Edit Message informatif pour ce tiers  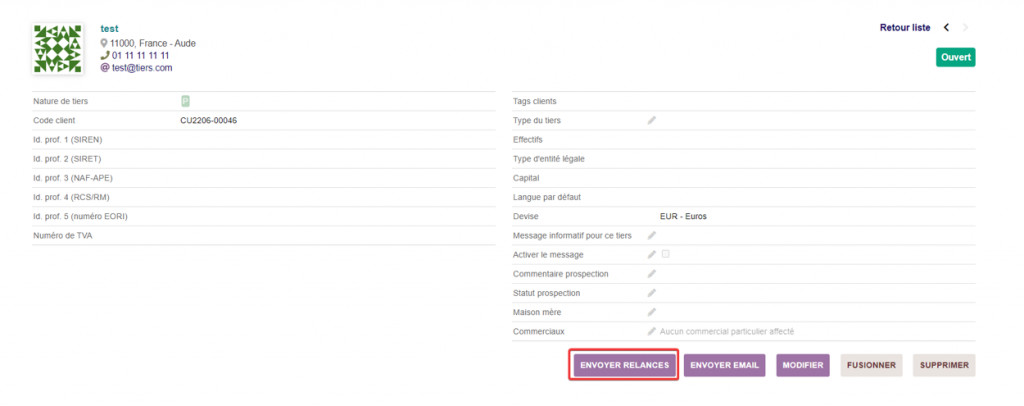[652, 236]
